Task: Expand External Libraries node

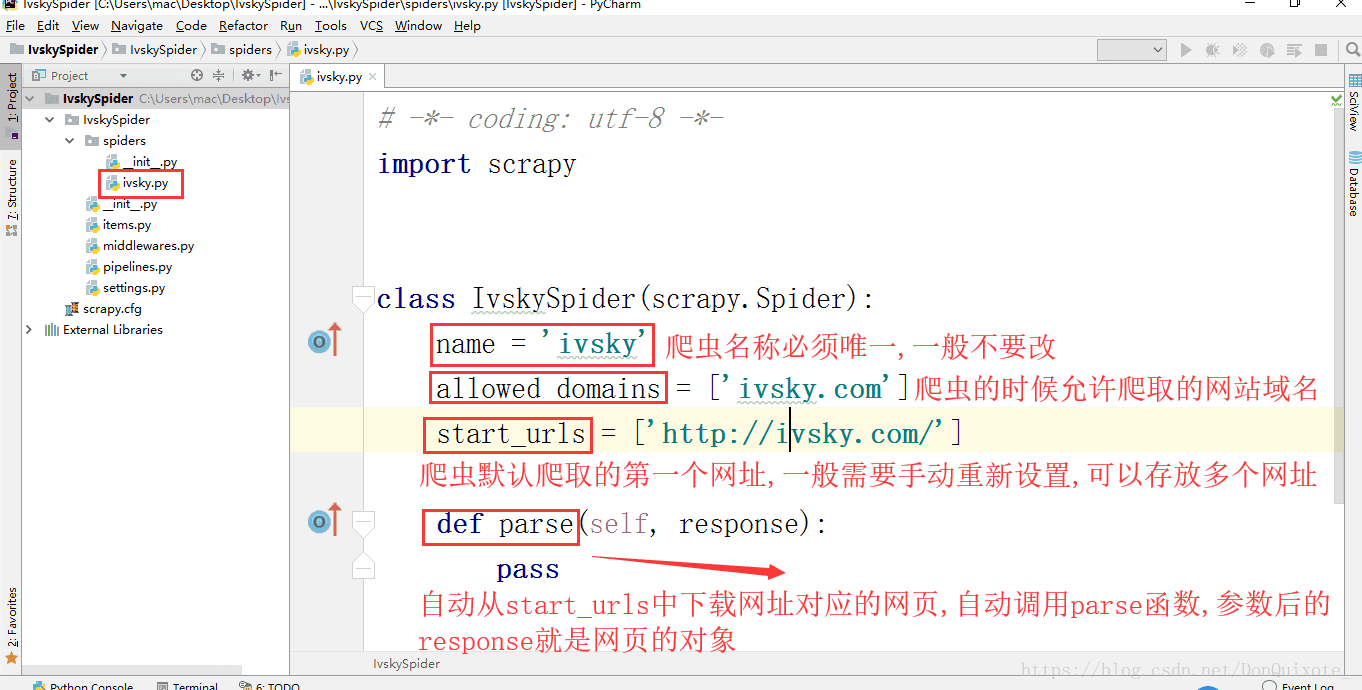Action: tap(29, 329)
